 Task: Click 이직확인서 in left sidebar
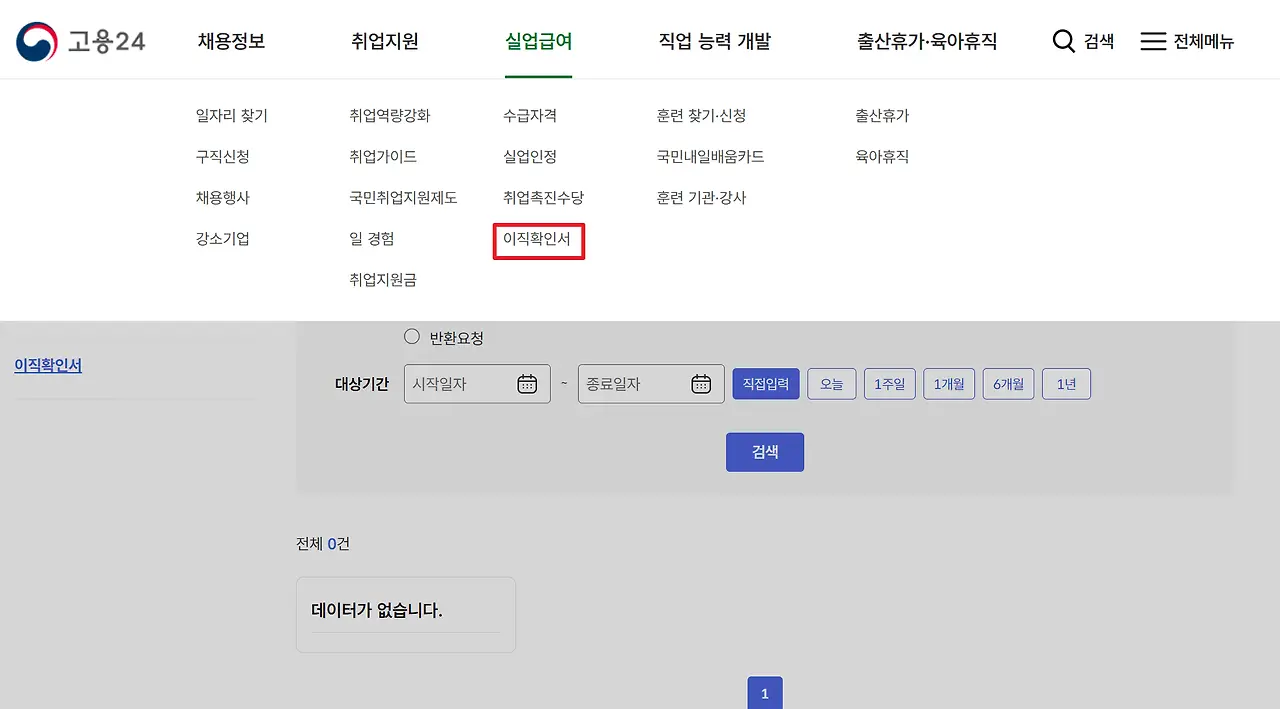[x=48, y=366]
